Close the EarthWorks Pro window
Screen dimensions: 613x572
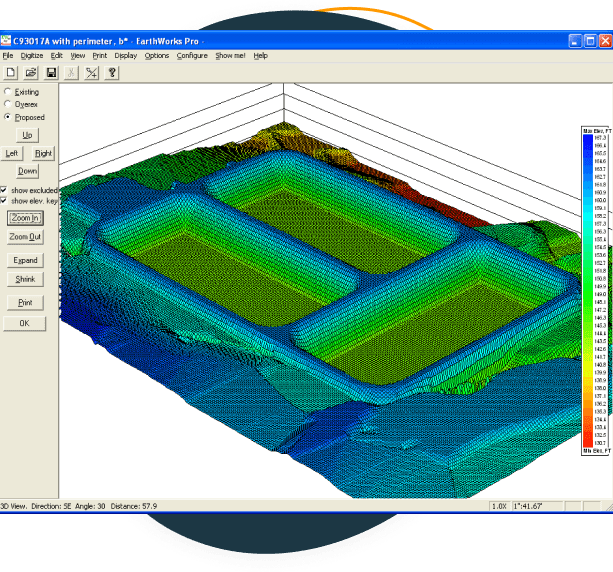point(606,41)
